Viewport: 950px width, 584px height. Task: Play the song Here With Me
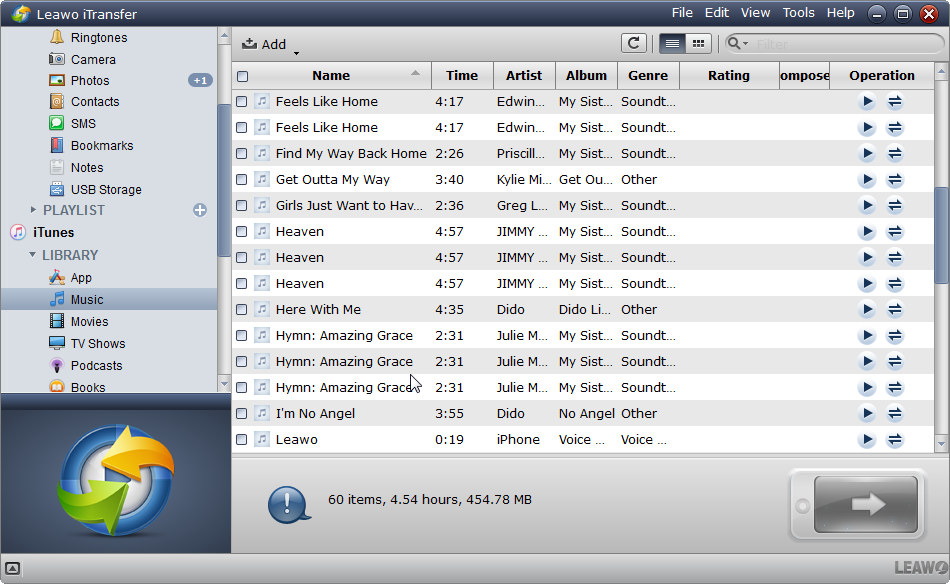tap(867, 310)
